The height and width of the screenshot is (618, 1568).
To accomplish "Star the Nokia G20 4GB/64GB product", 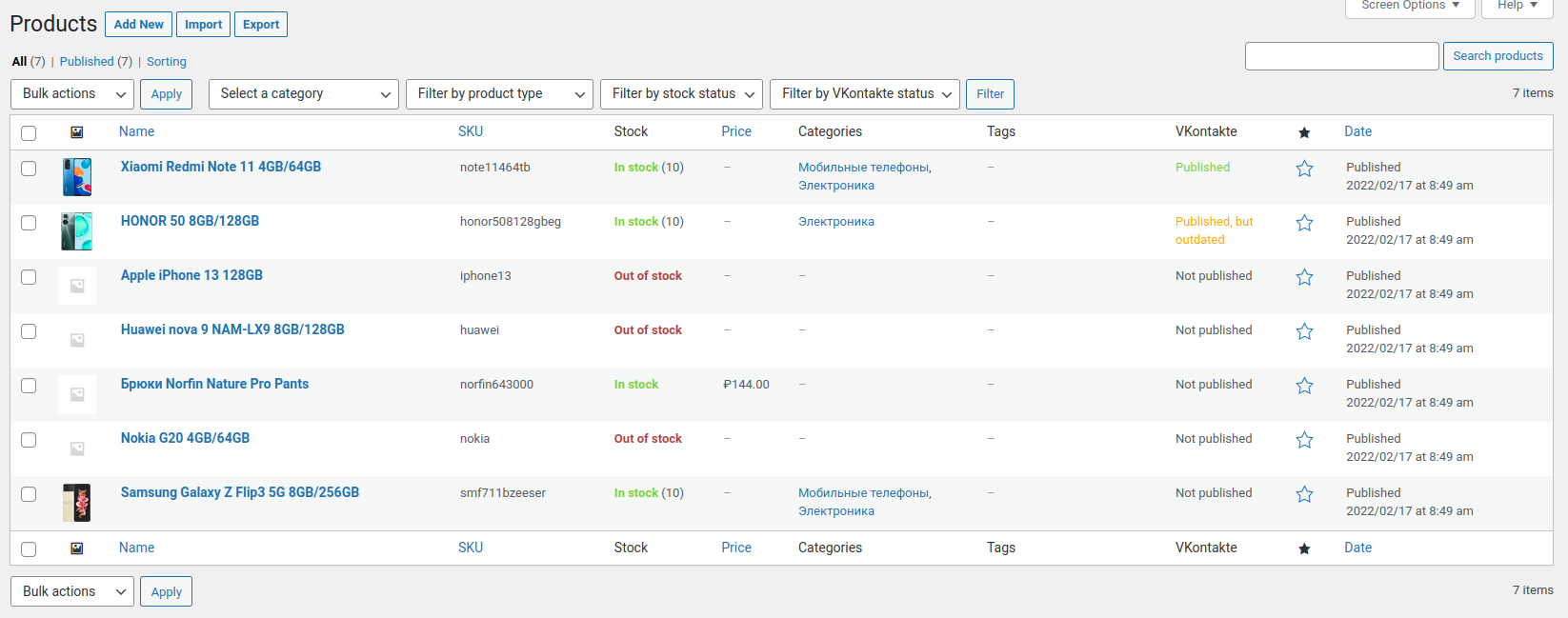I will 1304,440.
